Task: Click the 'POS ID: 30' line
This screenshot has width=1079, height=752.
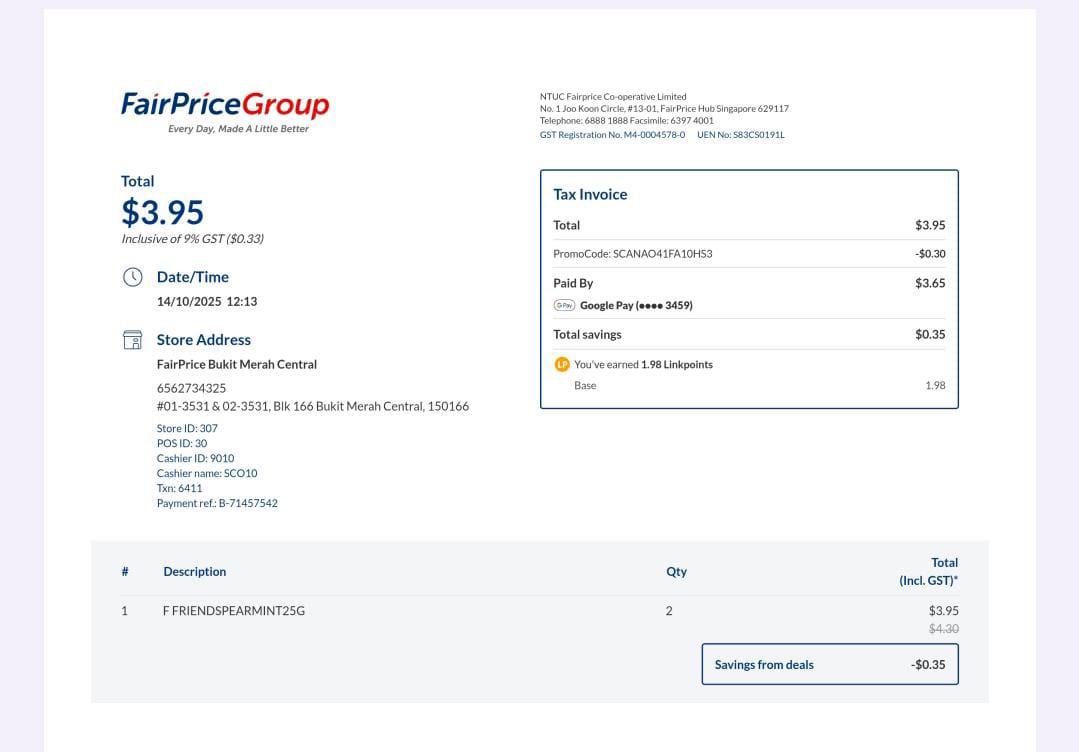Action: (x=182, y=443)
